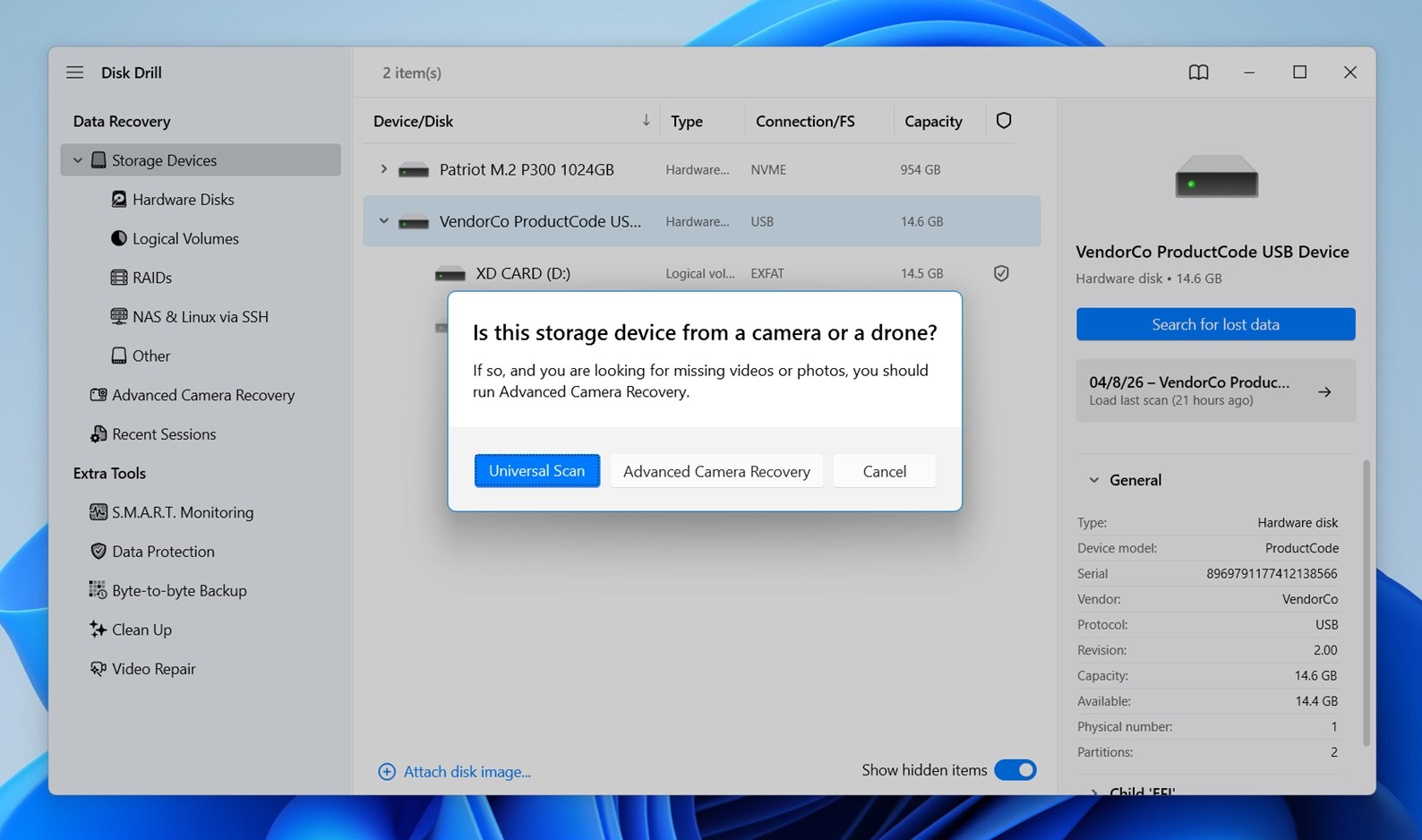This screenshot has width=1422, height=840.
Task: Open the help book icon in title bar
Action: click(1198, 73)
